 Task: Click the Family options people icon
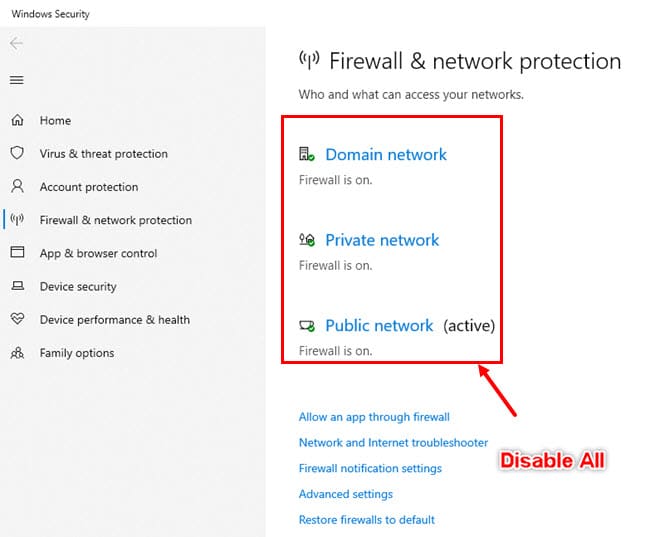[17, 352]
